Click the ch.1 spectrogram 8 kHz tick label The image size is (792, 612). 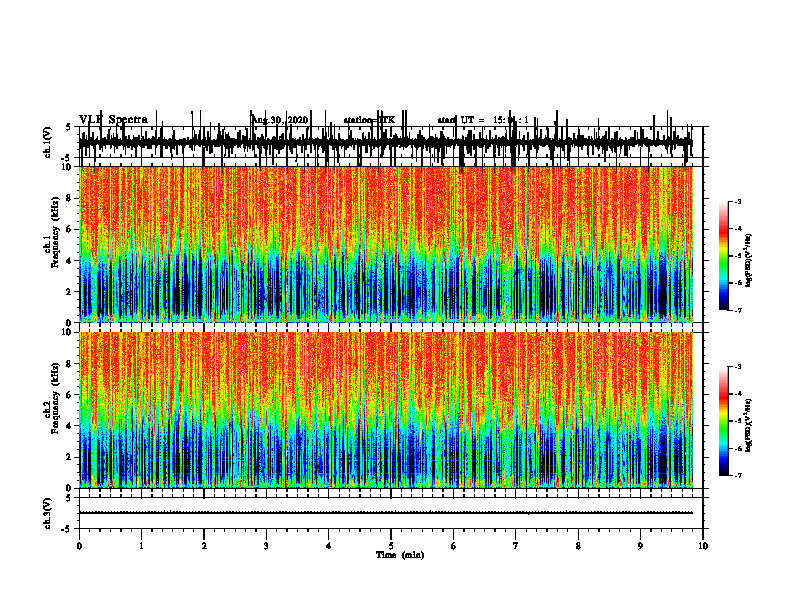[69, 198]
